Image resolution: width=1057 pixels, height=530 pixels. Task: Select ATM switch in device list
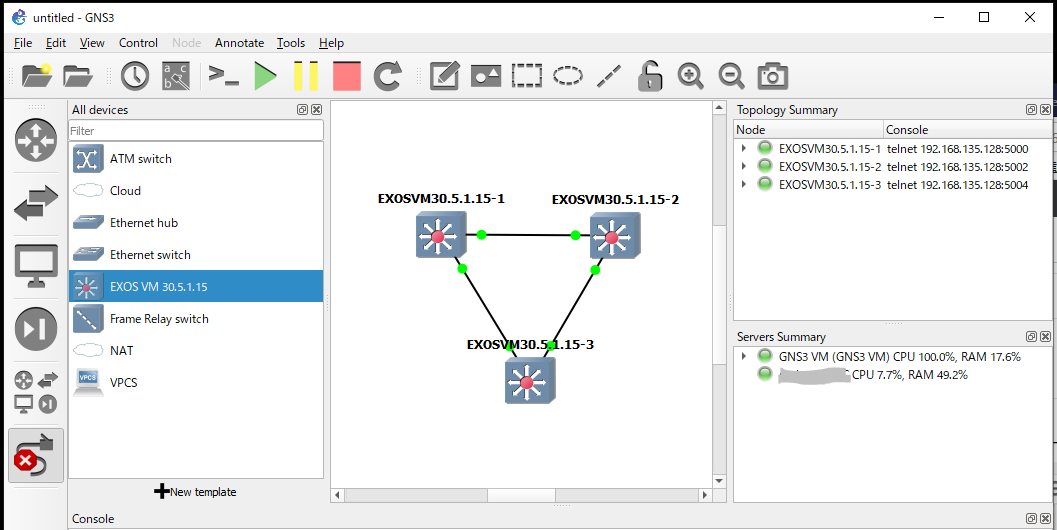coord(196,158)
